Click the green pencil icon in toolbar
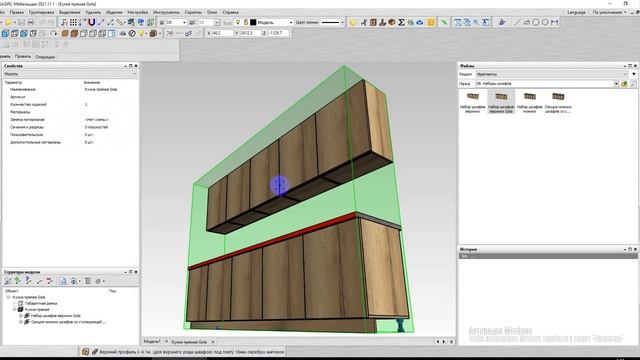 [x=444, y=22]
